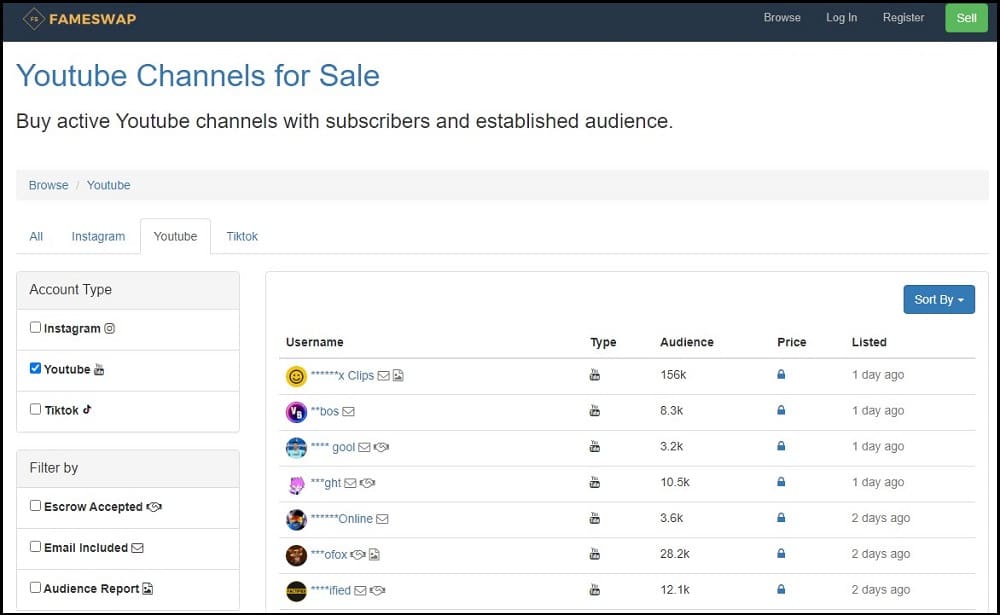The height and width of the screenshot is (615, 1000).
Task: Open the **** gool channel listing
Action: point(333,447)
